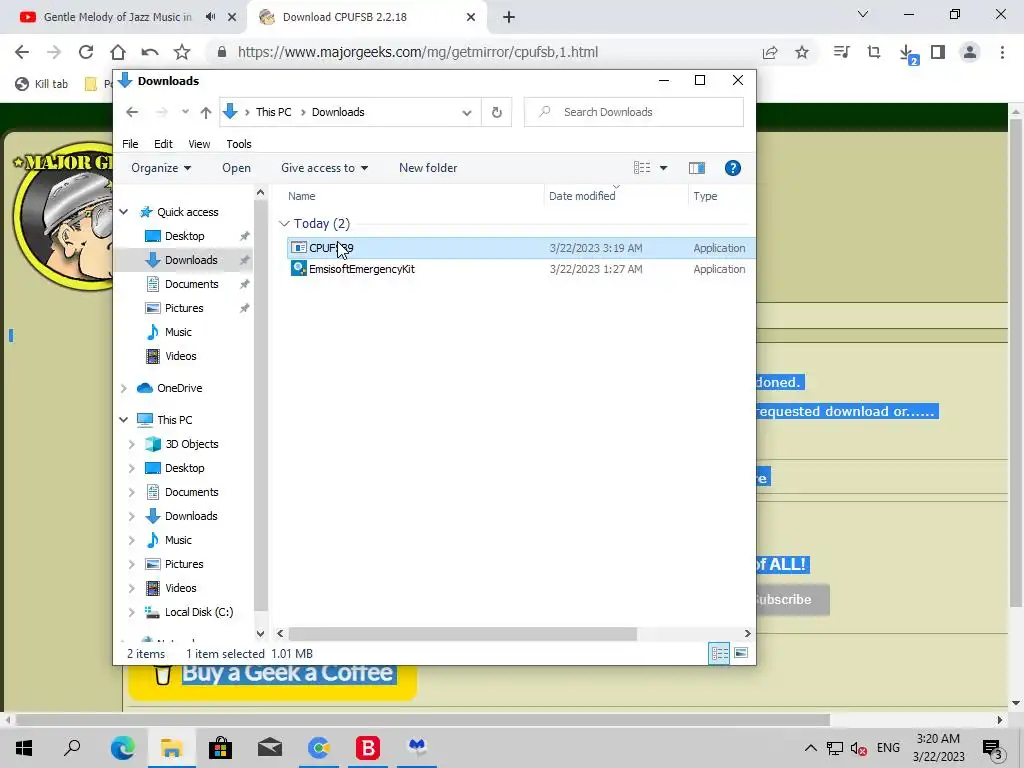Go to the Chrome home page icon
This screenshot has height=768, width=1024.
click(x=118, y=52)
